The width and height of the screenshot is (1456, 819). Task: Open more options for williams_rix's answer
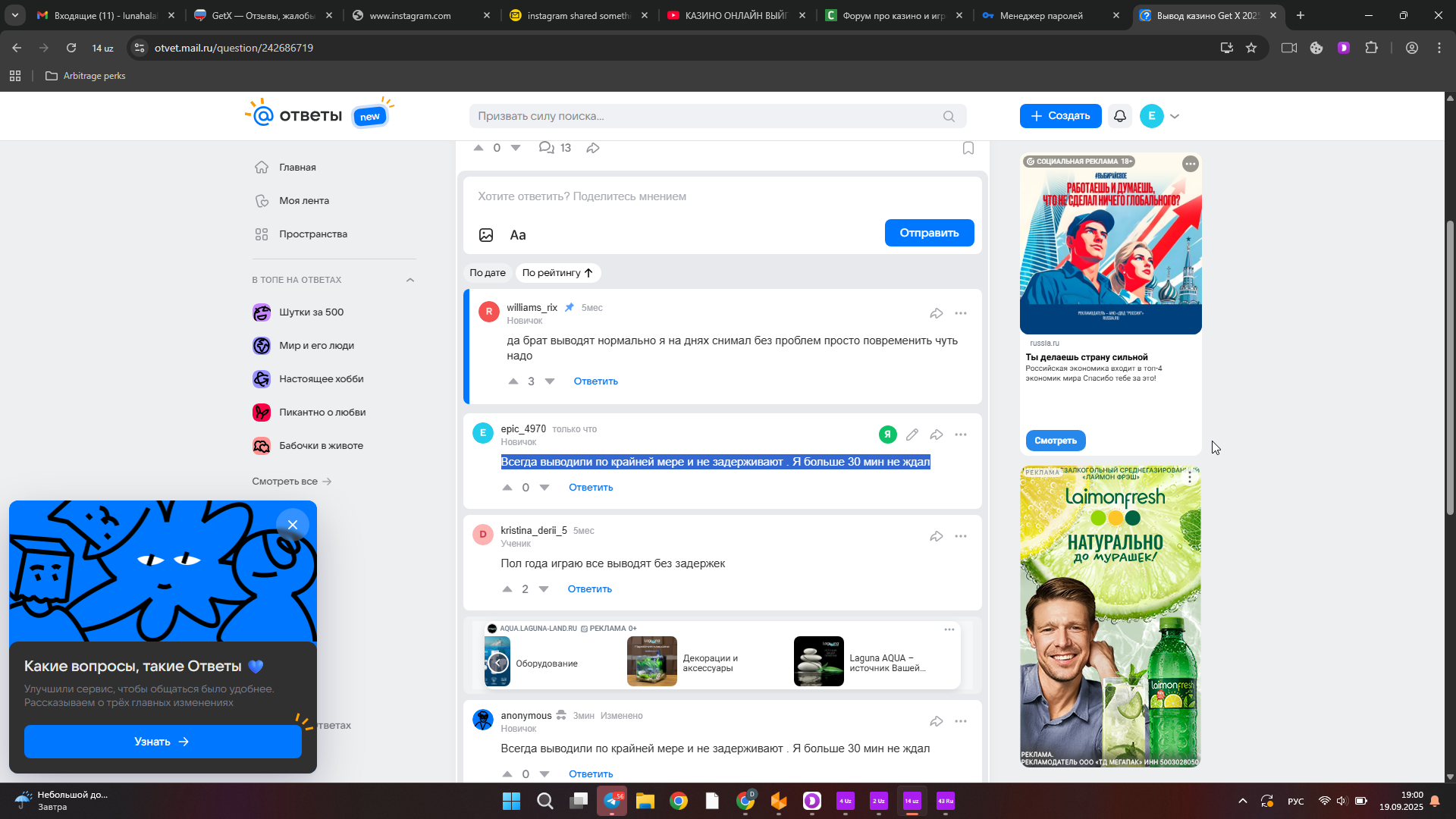tap(961, 313)
